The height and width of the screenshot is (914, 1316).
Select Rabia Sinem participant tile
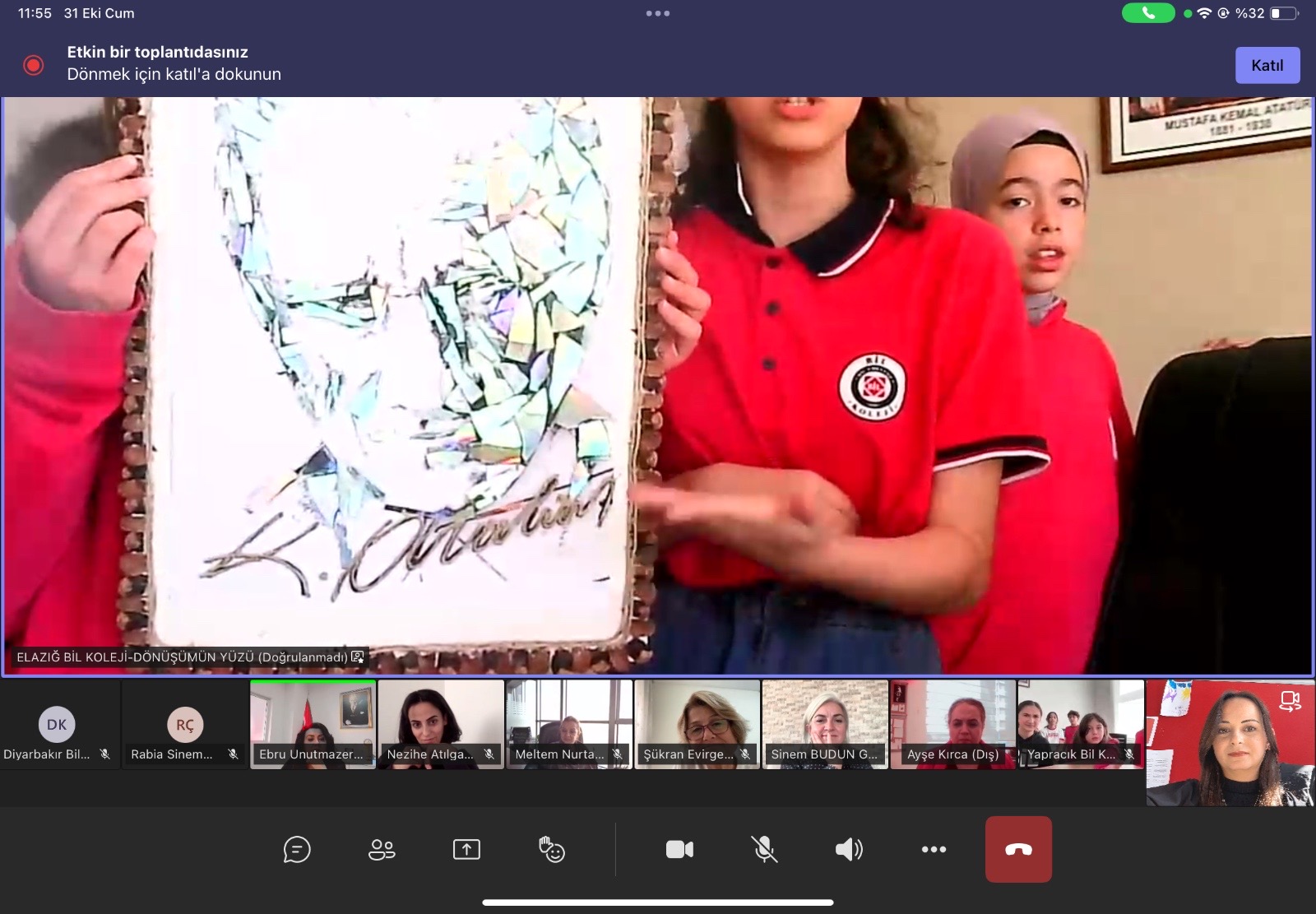click(185, 725)
